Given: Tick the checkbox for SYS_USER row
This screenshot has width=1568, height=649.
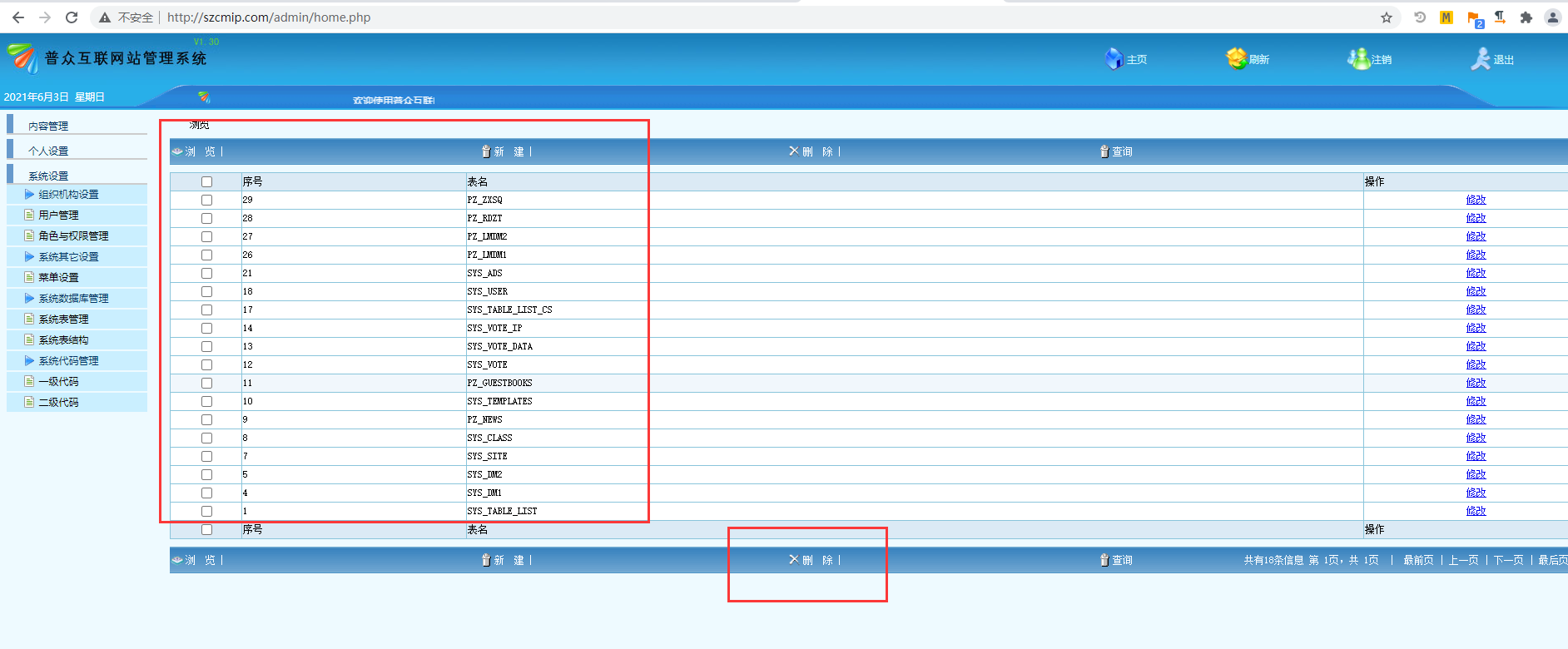Looking at the screenshot, I should [x=206, y=292].
